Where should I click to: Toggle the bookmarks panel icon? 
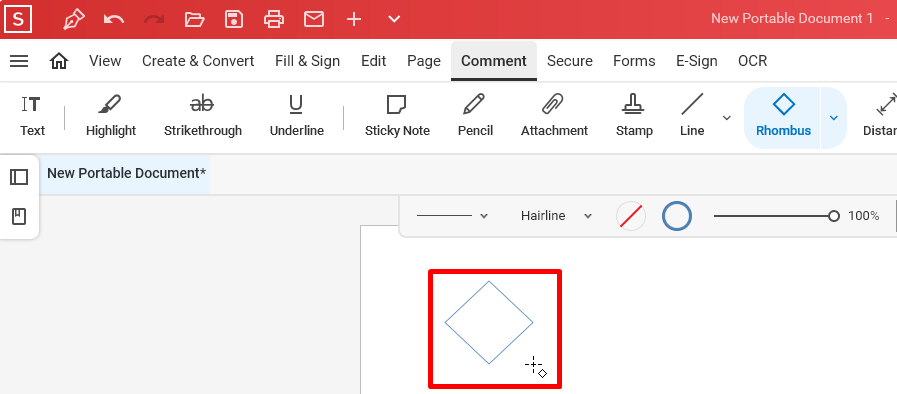point(19,217)
